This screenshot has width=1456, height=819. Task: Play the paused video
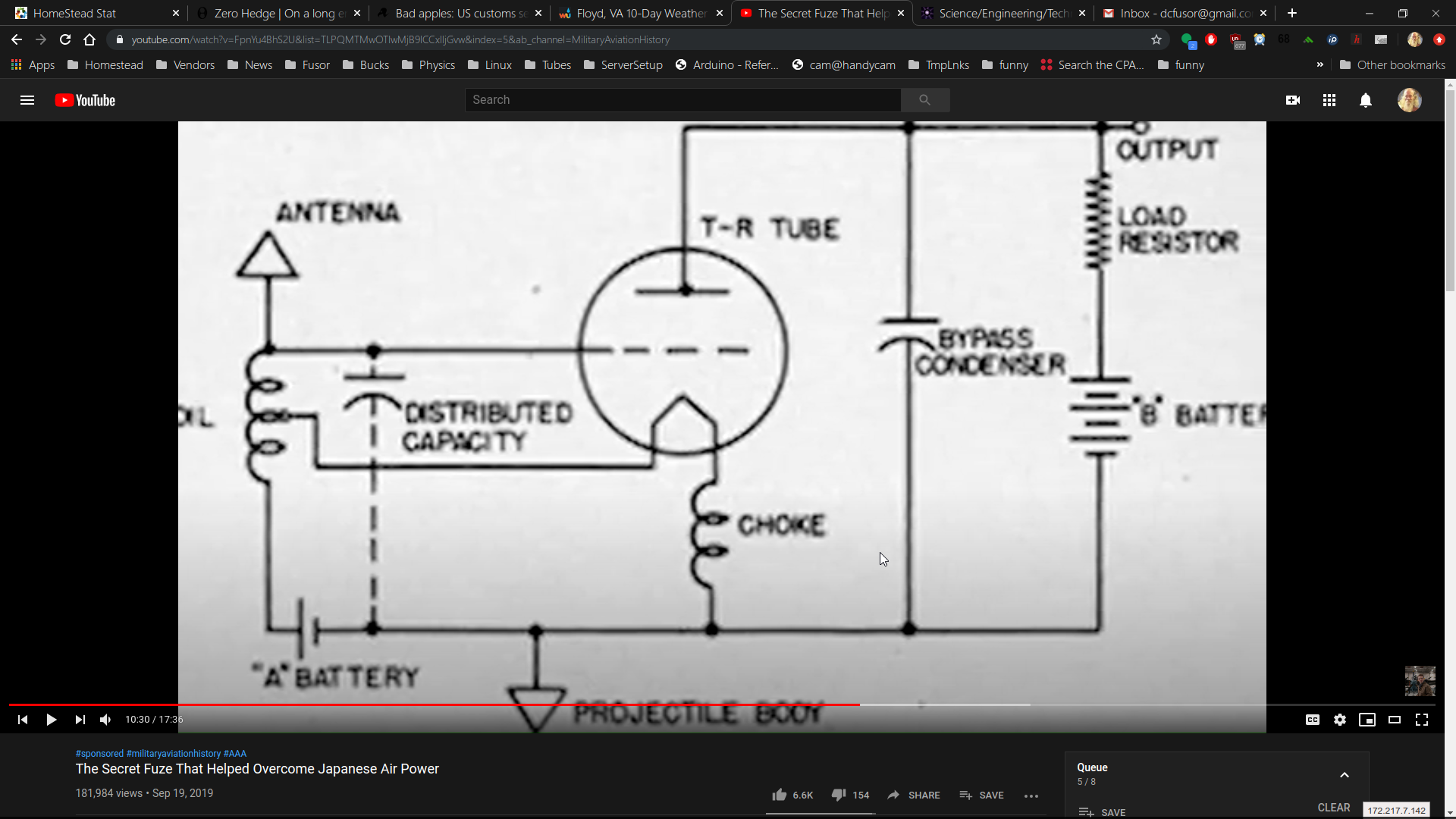[x=51, y=720]
